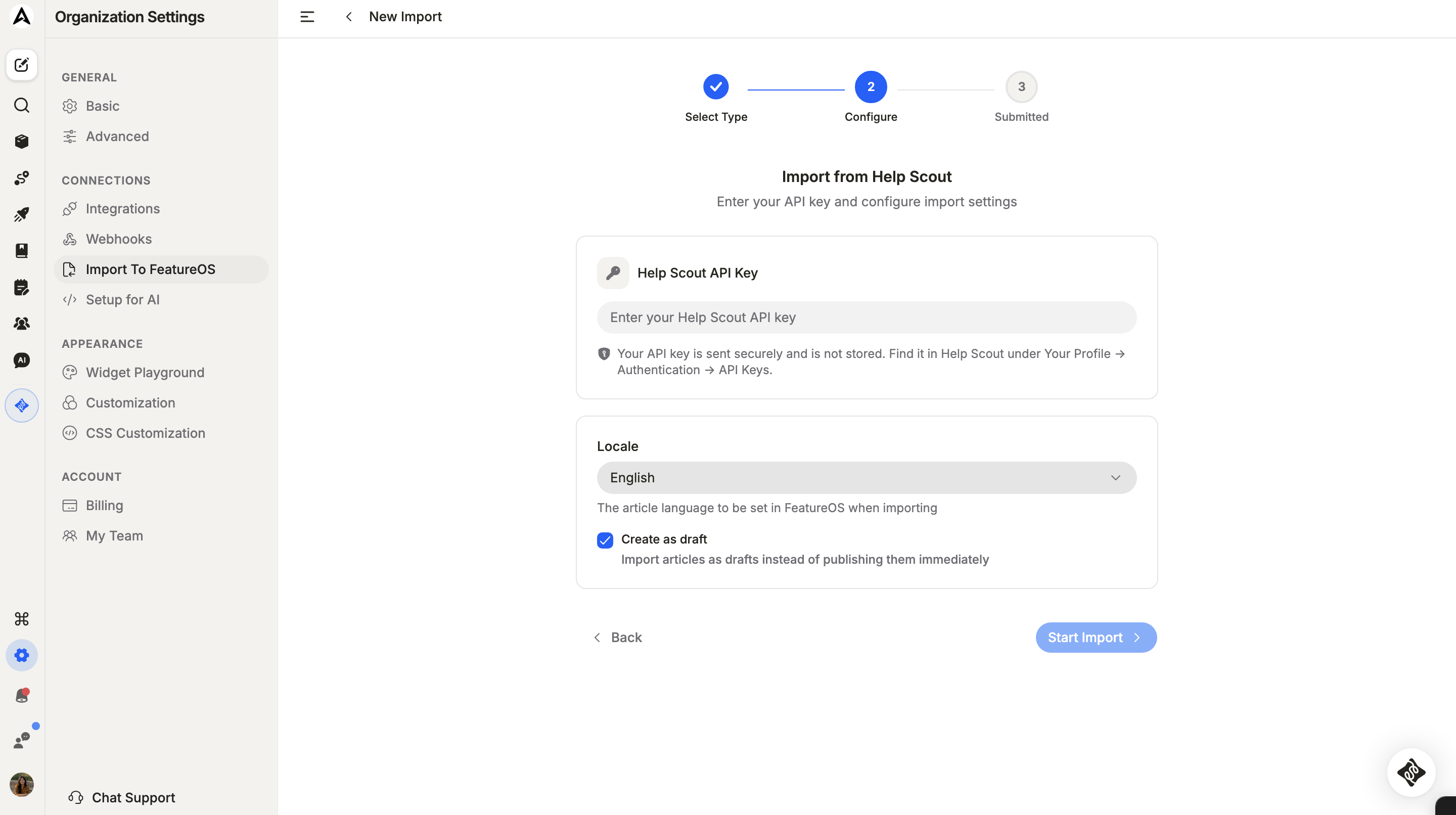Click the roadmap dots icon in left rail

(21, 178)
